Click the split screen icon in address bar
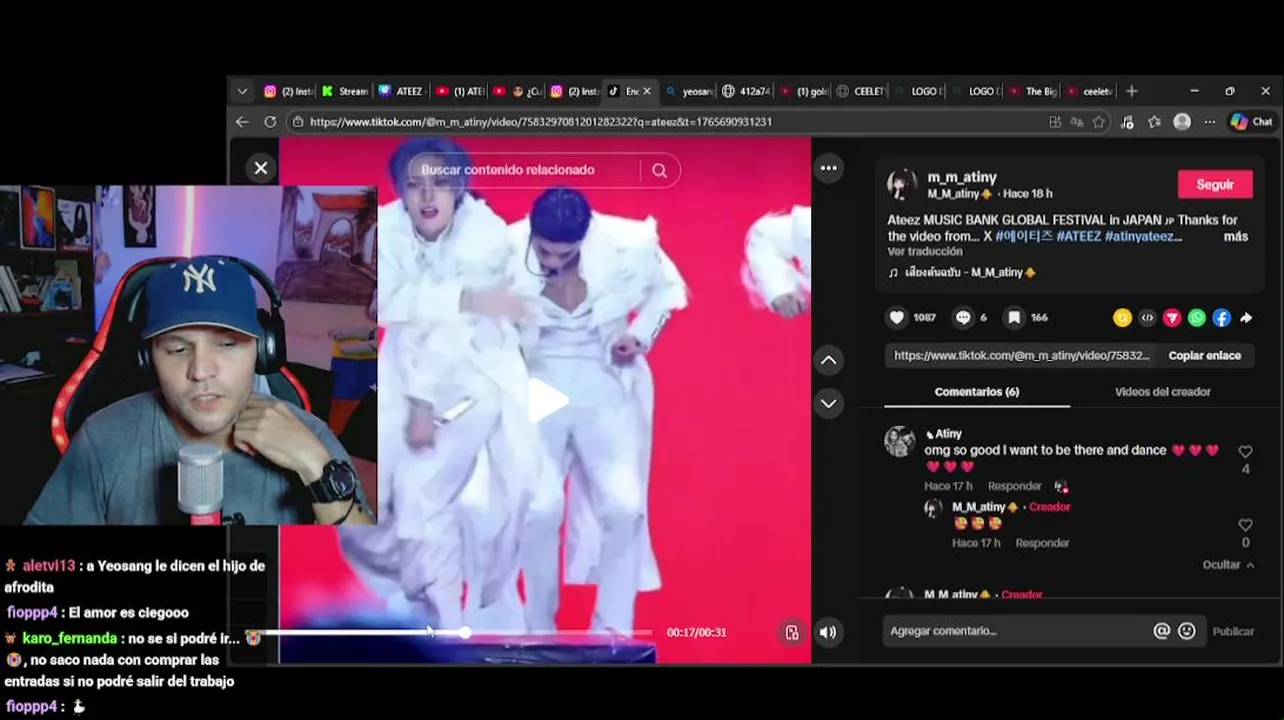This screenshot has width=1284, height=720. [1055, 122]
